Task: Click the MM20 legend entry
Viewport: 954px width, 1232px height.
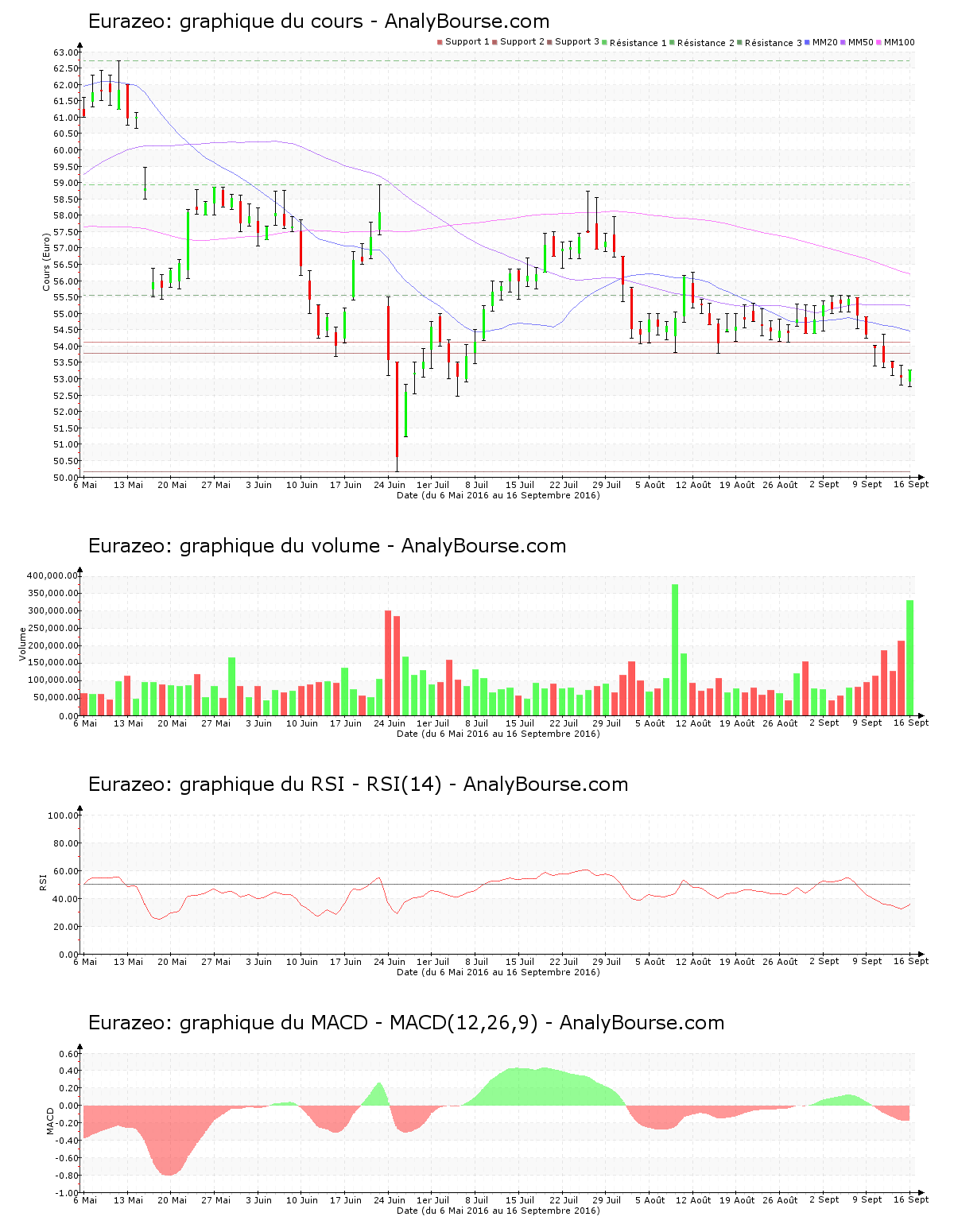Action: tap(822, 42)
